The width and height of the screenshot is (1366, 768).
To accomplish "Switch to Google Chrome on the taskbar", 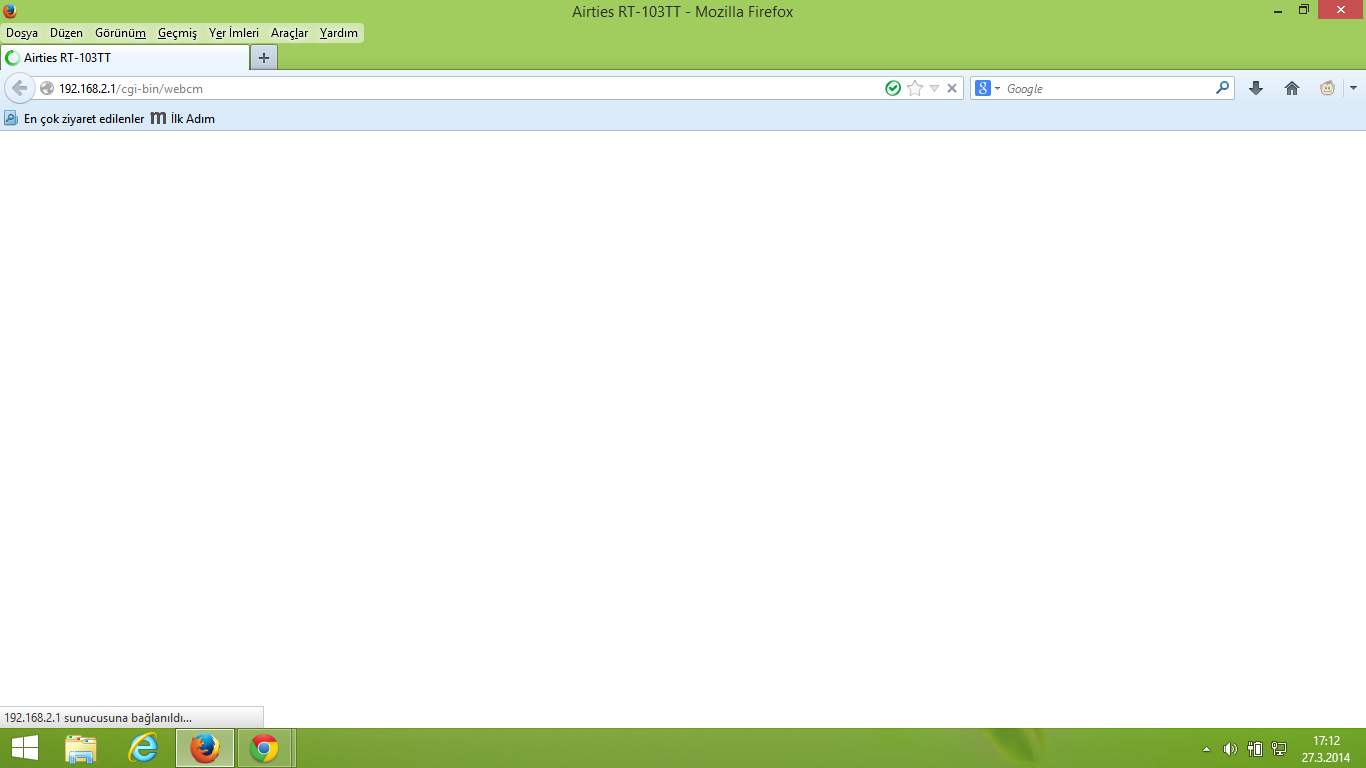I will pyautogui.click(x=265, y=748).
